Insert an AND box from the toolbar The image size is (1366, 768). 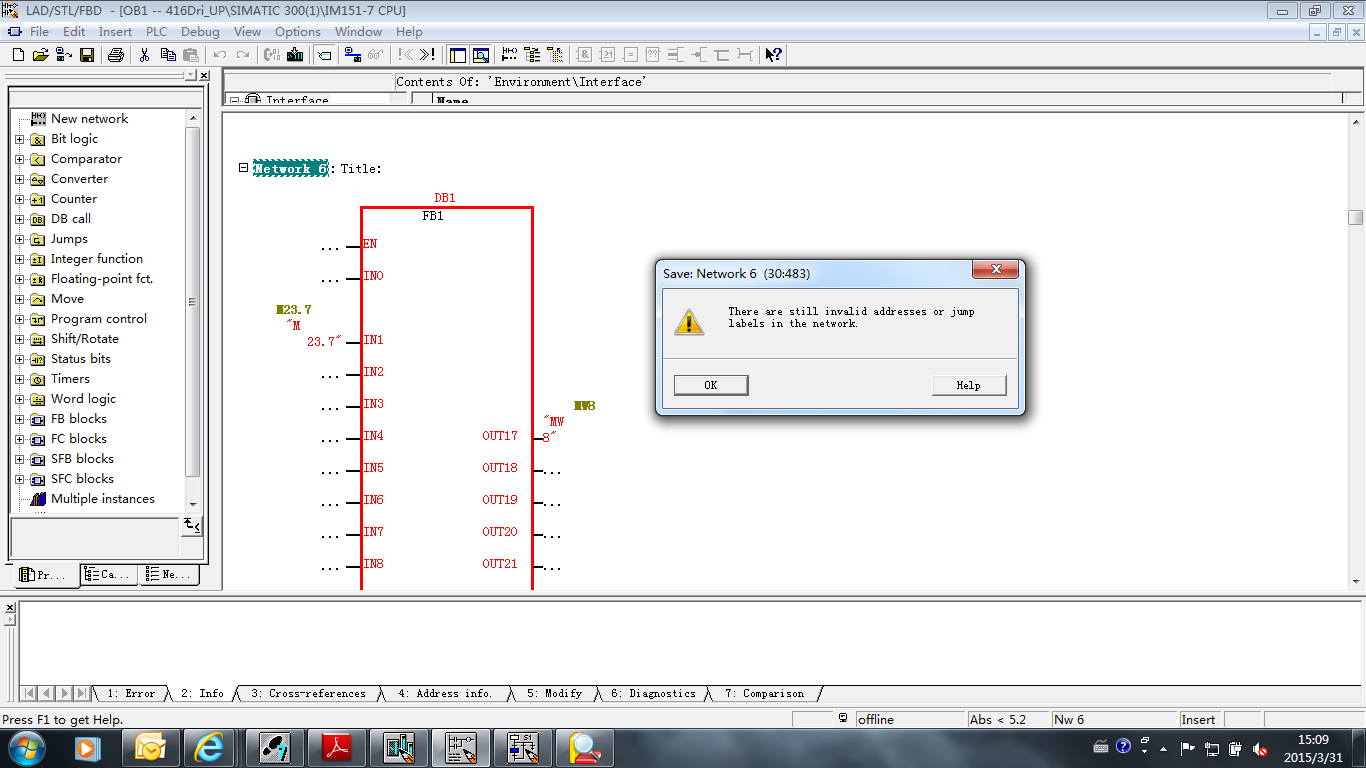click(585, 55)
